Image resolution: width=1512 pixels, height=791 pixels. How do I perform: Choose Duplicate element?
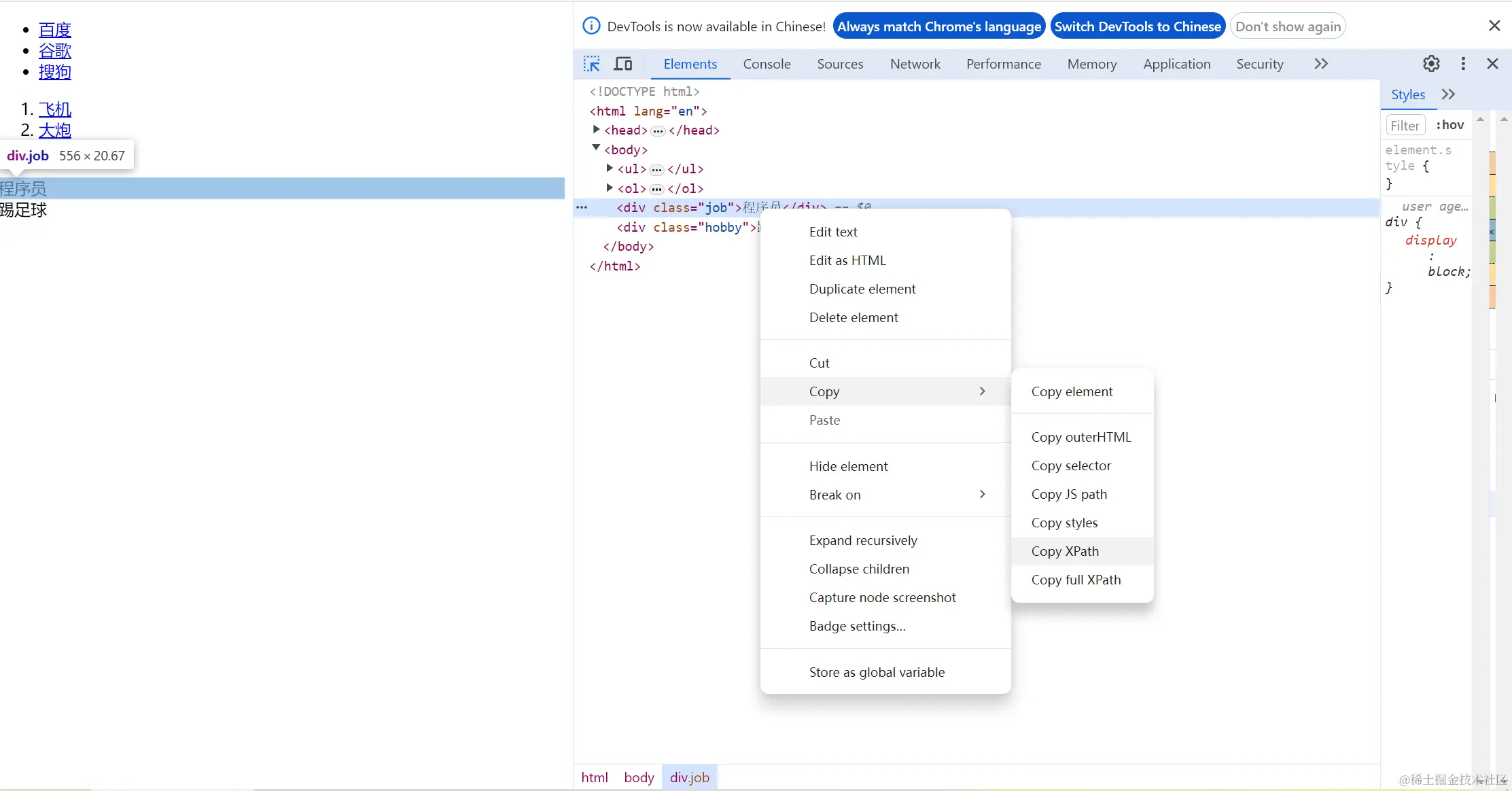(x=885, y=289)
